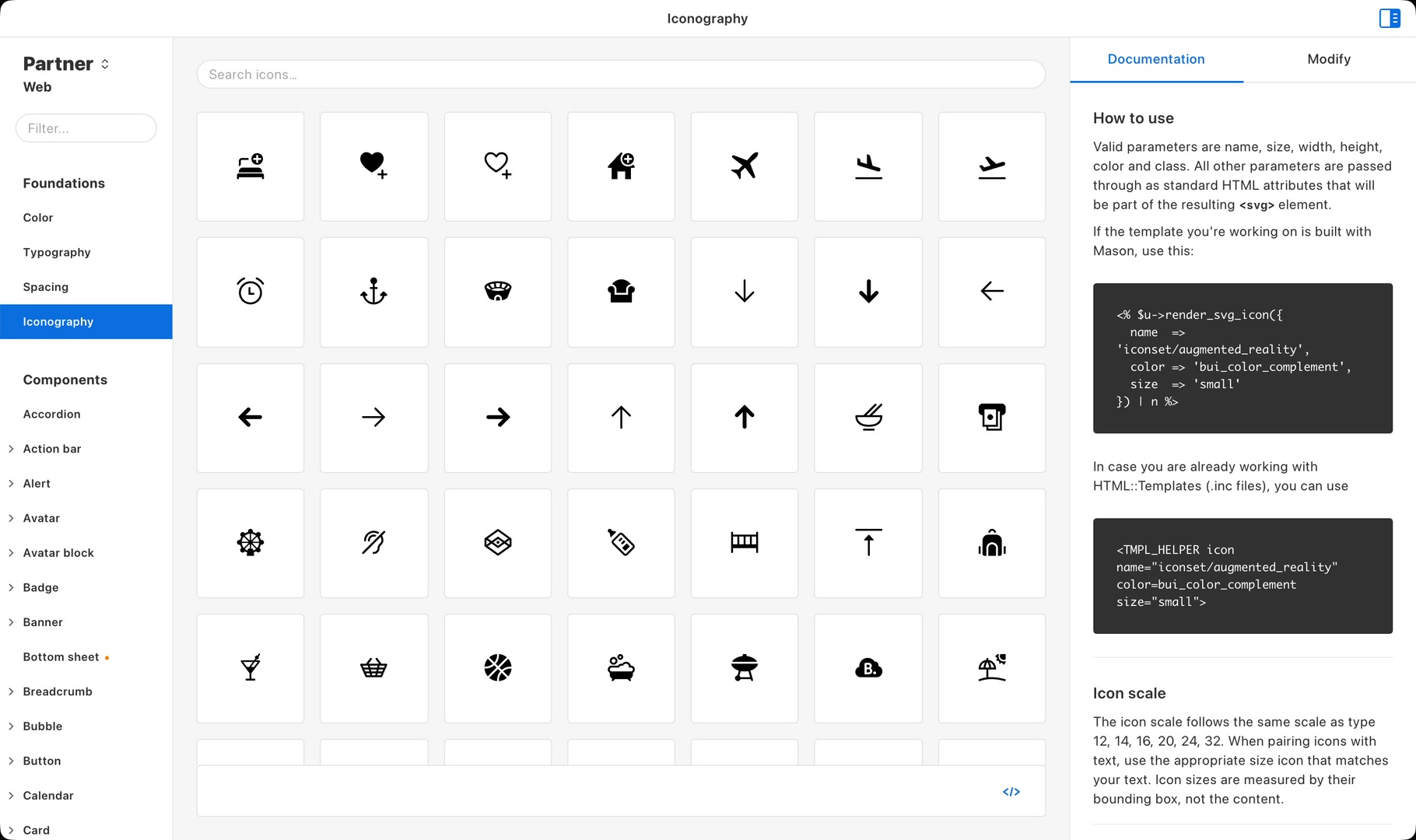Viewport: 1416px width, 840px height.
Task: Select the takeoff airplane icon
Action: (992, 166)
